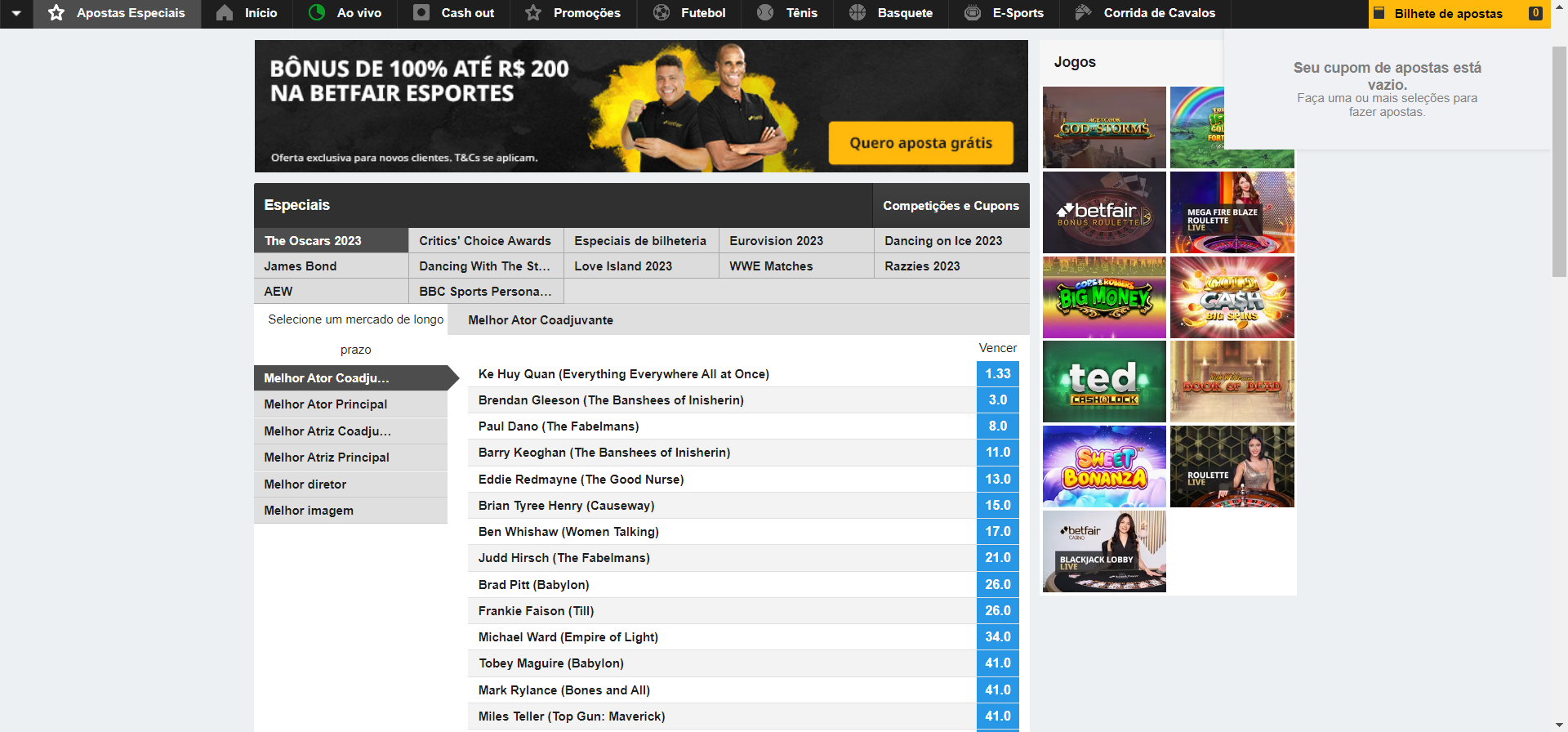Click the bet slip icon
This screenshot has height=732, width=1568.
point(1379,13)
